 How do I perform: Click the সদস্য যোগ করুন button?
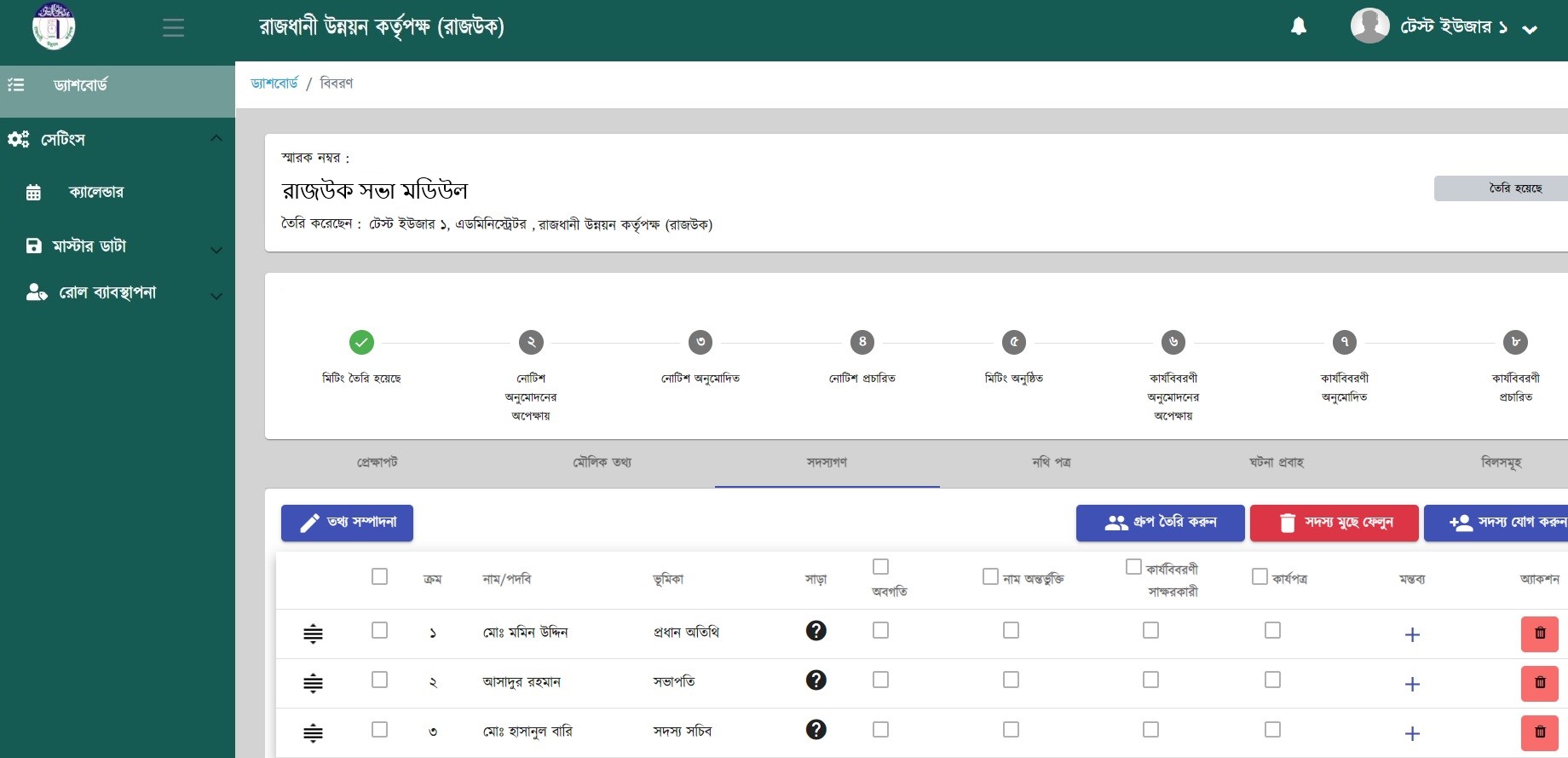point(1496,523)
